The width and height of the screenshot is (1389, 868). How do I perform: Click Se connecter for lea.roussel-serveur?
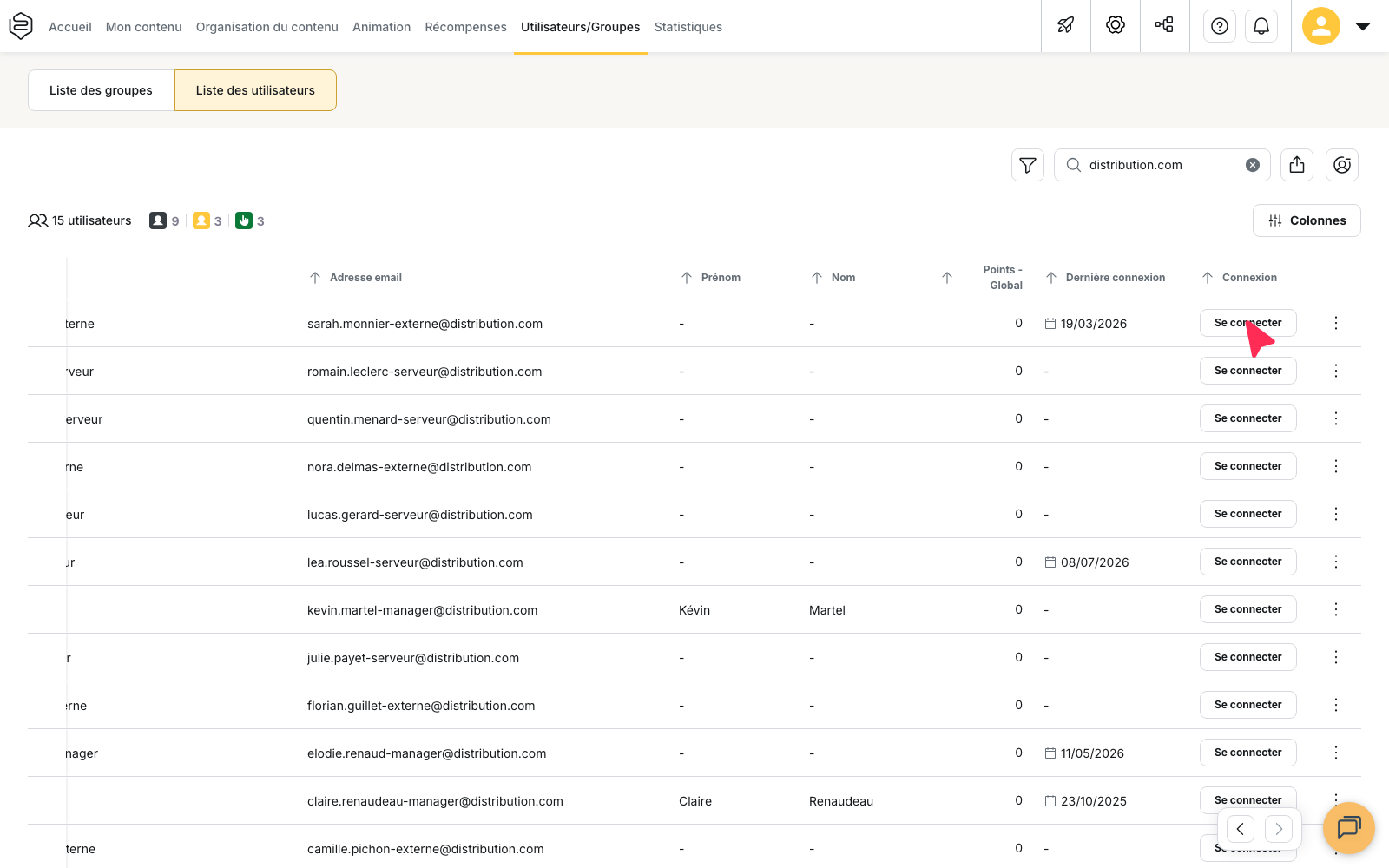[x=1248, y=562]
